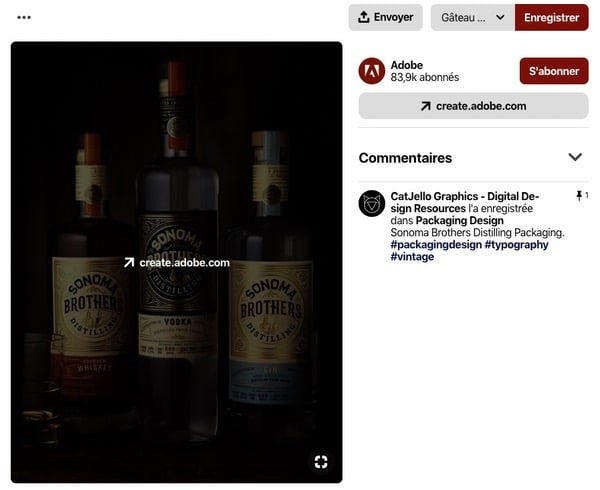This screenshot has width=600, height=490.
Task: Click the Envoyer share button
Action: 386,18
